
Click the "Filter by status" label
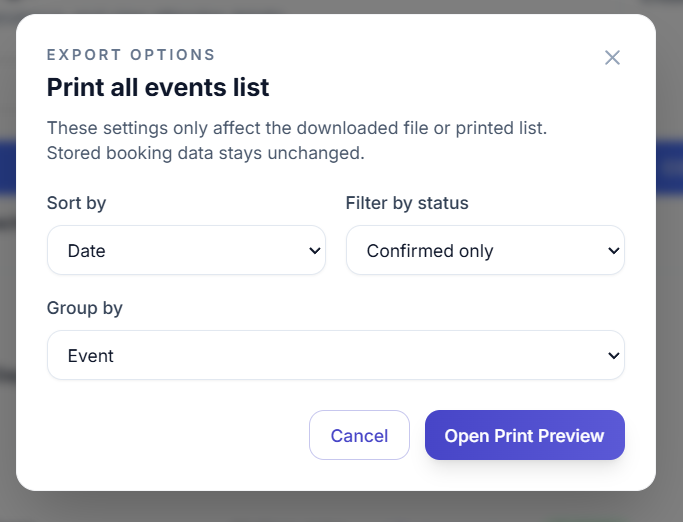pos(407,203)
